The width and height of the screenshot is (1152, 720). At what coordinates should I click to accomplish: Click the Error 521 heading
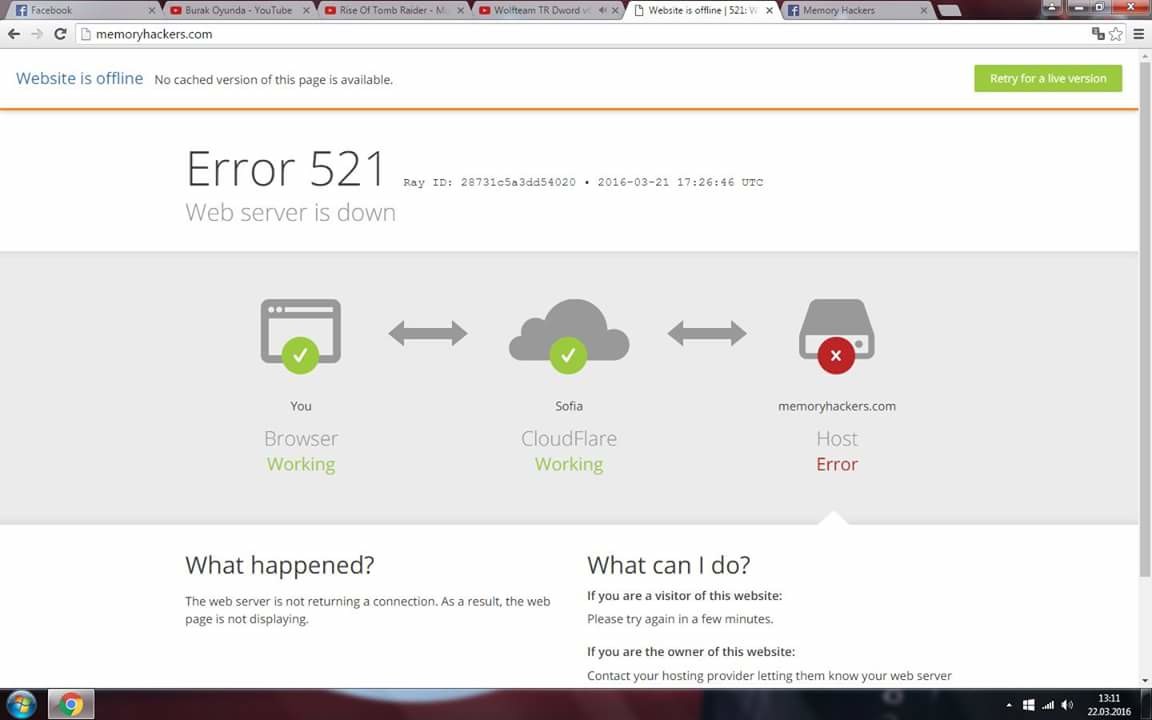(x=285, y=169)
